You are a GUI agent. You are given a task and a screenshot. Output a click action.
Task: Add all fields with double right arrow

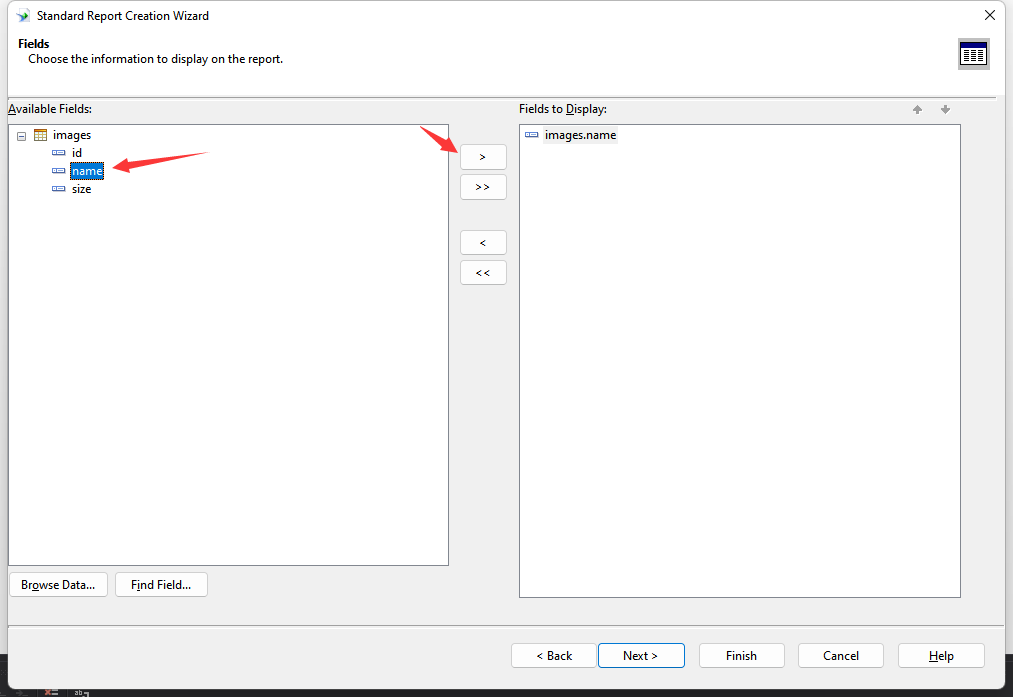[x=483, y=187]
